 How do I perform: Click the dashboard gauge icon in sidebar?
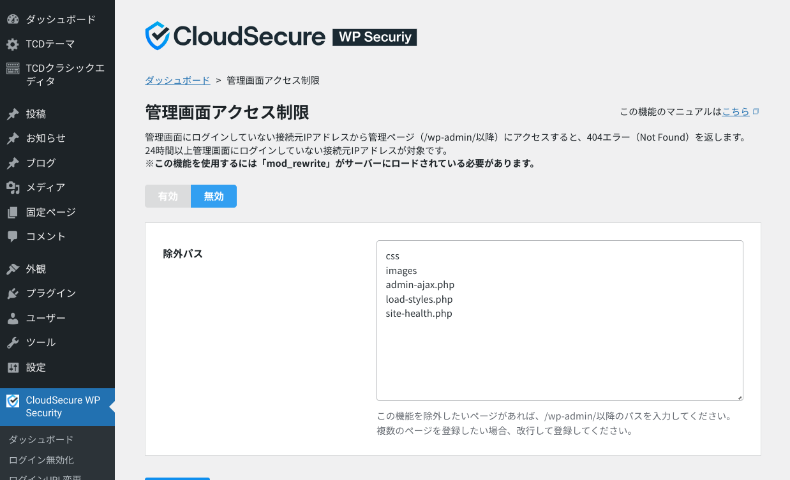point(13,19)
